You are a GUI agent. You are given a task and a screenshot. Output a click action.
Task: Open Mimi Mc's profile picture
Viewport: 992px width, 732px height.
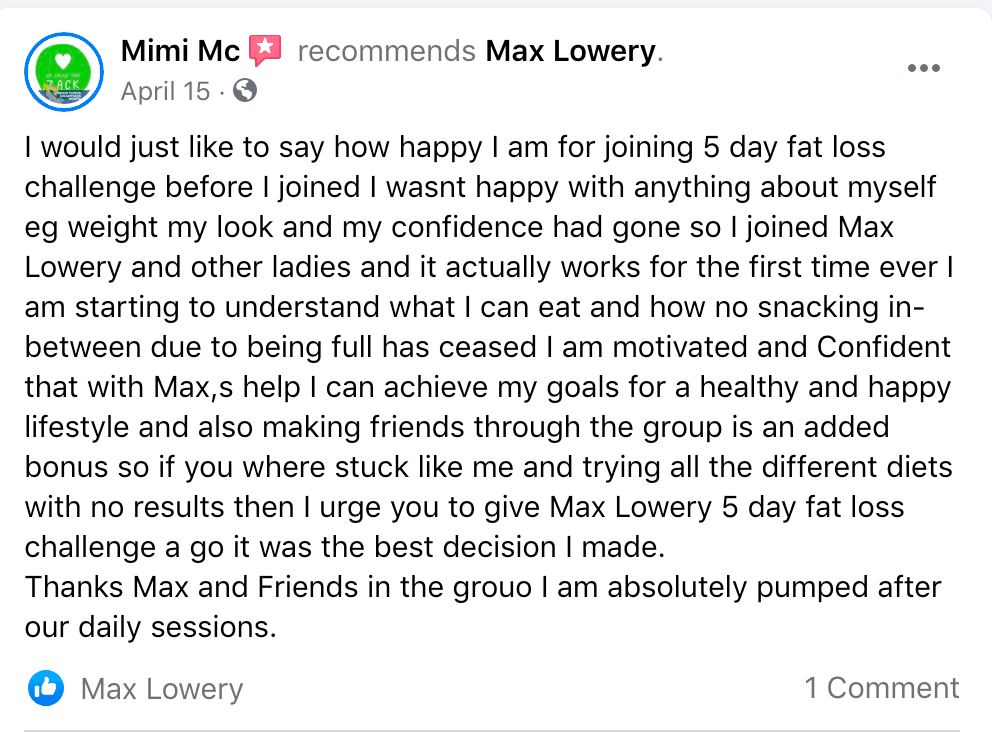pyautogui.click(x=64, y=71)
